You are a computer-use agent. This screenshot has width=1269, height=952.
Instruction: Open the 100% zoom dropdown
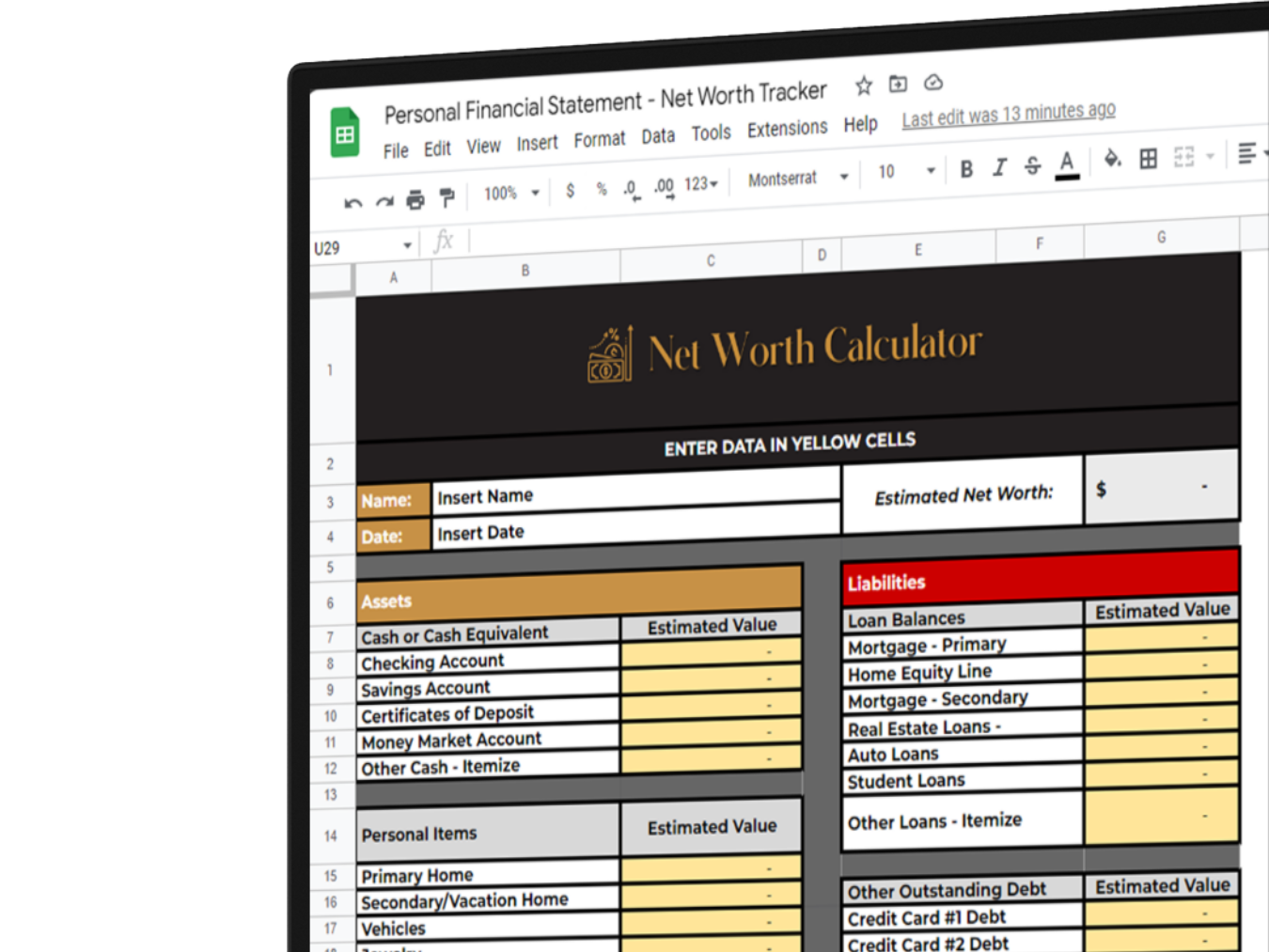511,194
